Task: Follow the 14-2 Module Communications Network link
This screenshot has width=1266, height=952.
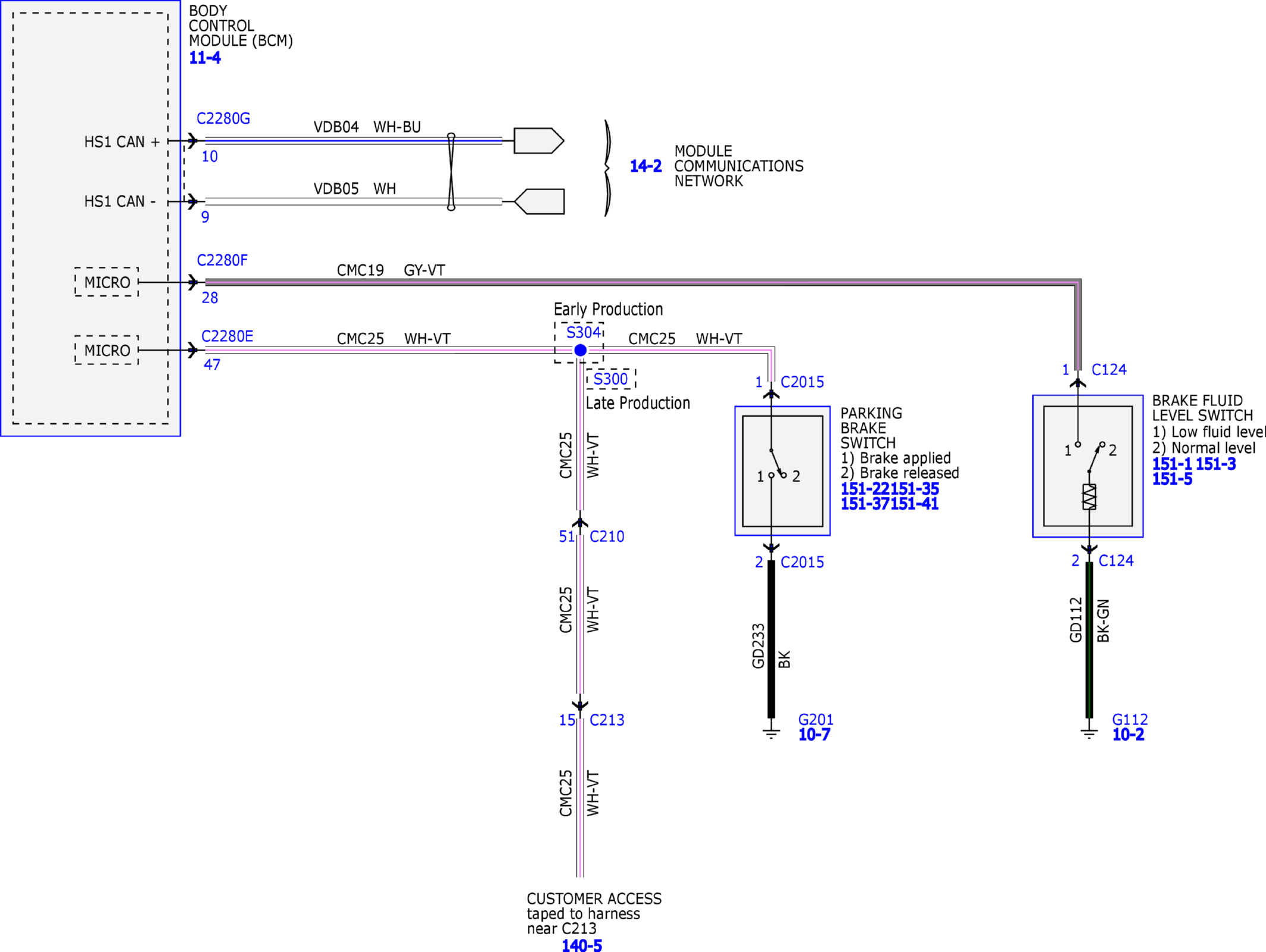Action: (645, 166)
